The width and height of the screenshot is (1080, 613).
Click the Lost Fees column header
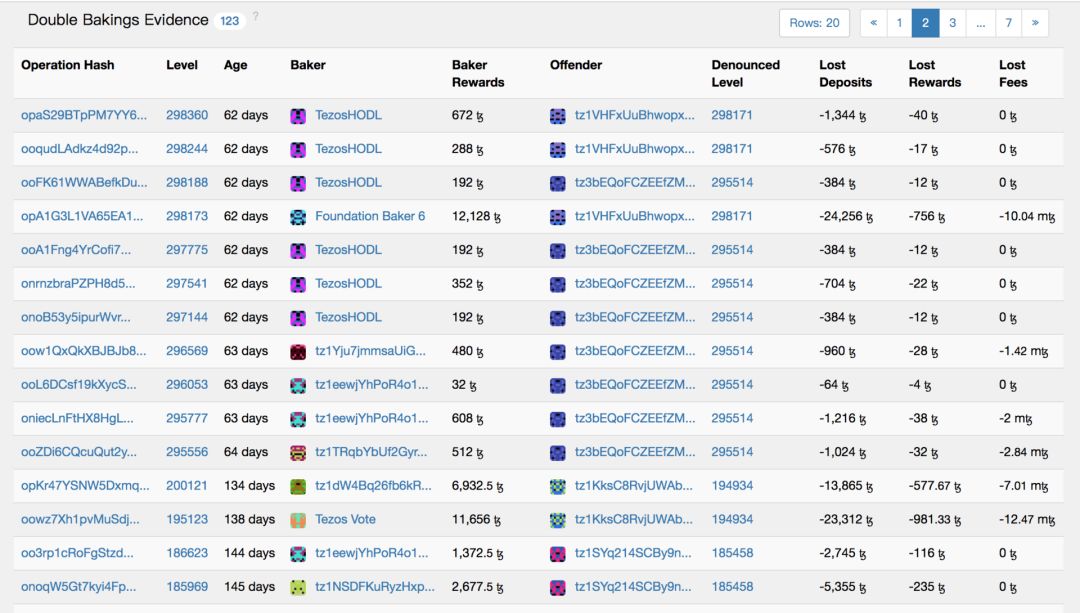1013,74
